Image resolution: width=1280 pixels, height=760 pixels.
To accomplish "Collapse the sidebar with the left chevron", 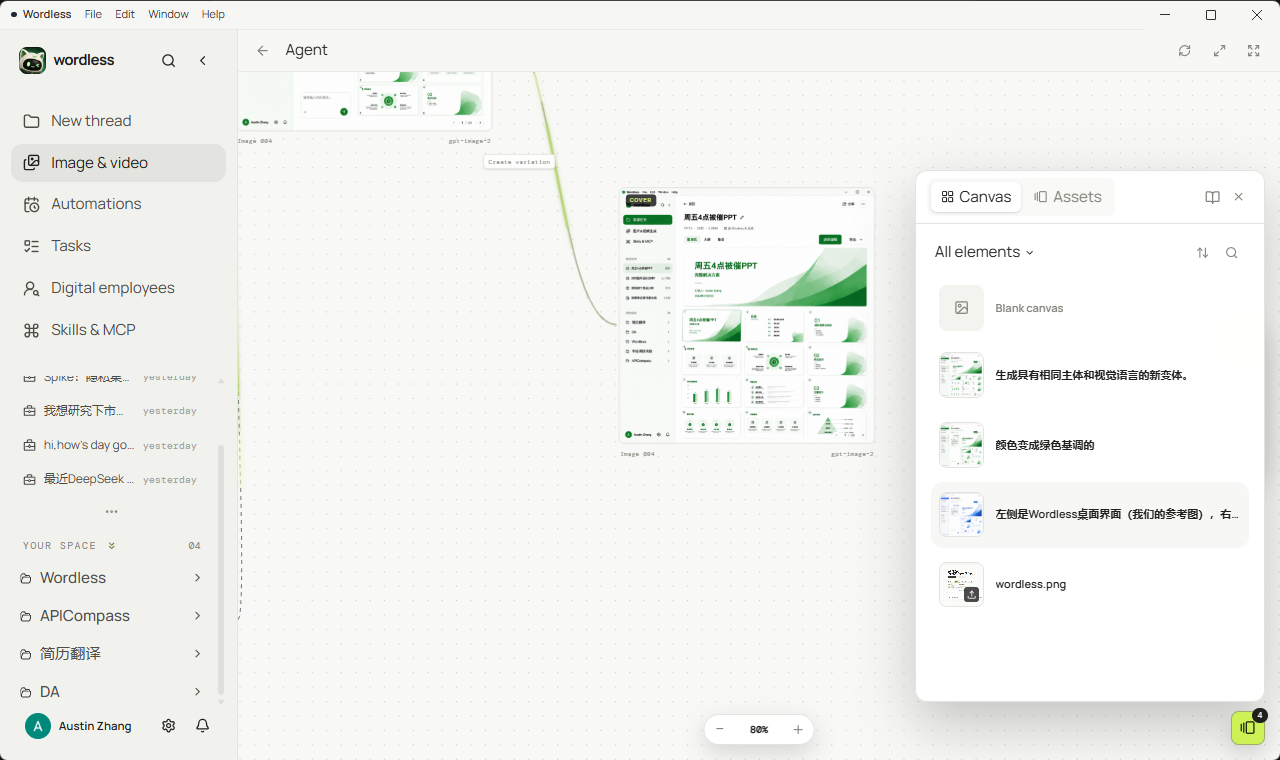I will [203, 61].
